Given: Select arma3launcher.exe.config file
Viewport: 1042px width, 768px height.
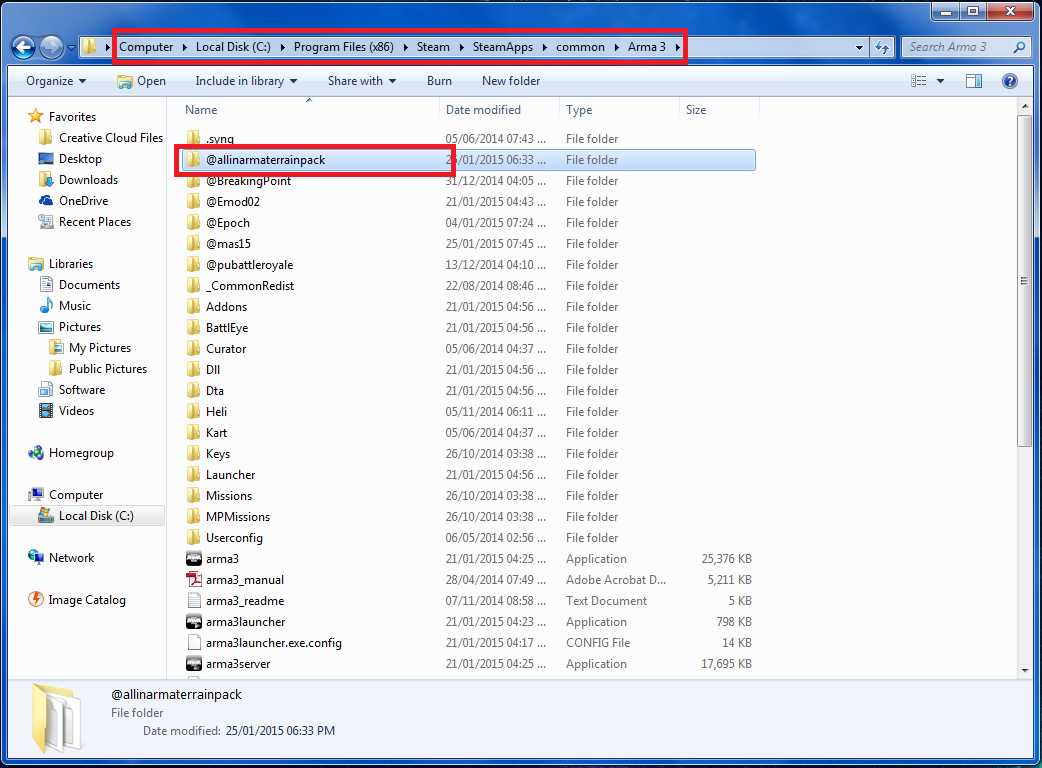Looking at the screenshot, I should click(x=273, y=642).
